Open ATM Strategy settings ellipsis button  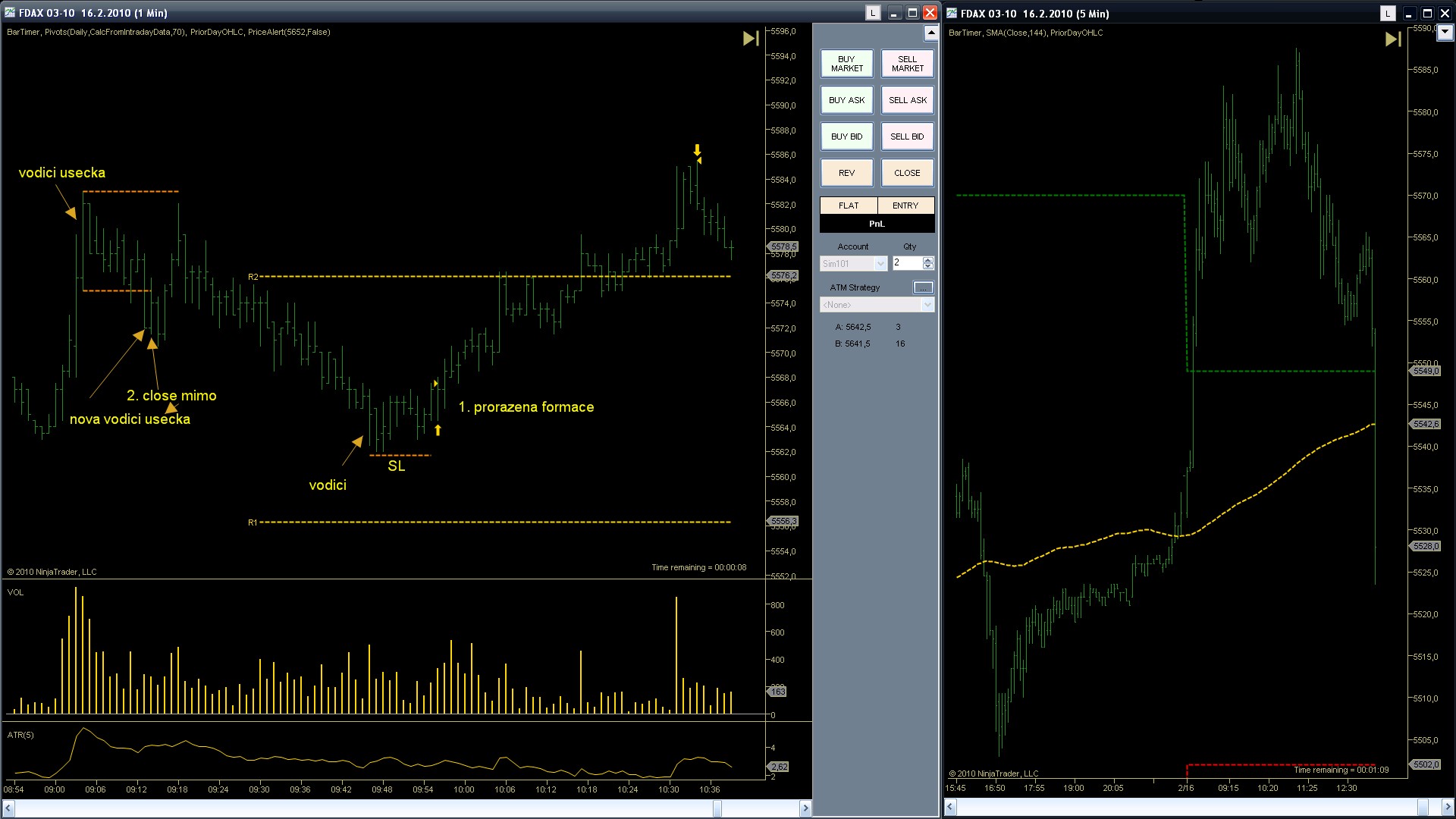(x=923, y=287)
